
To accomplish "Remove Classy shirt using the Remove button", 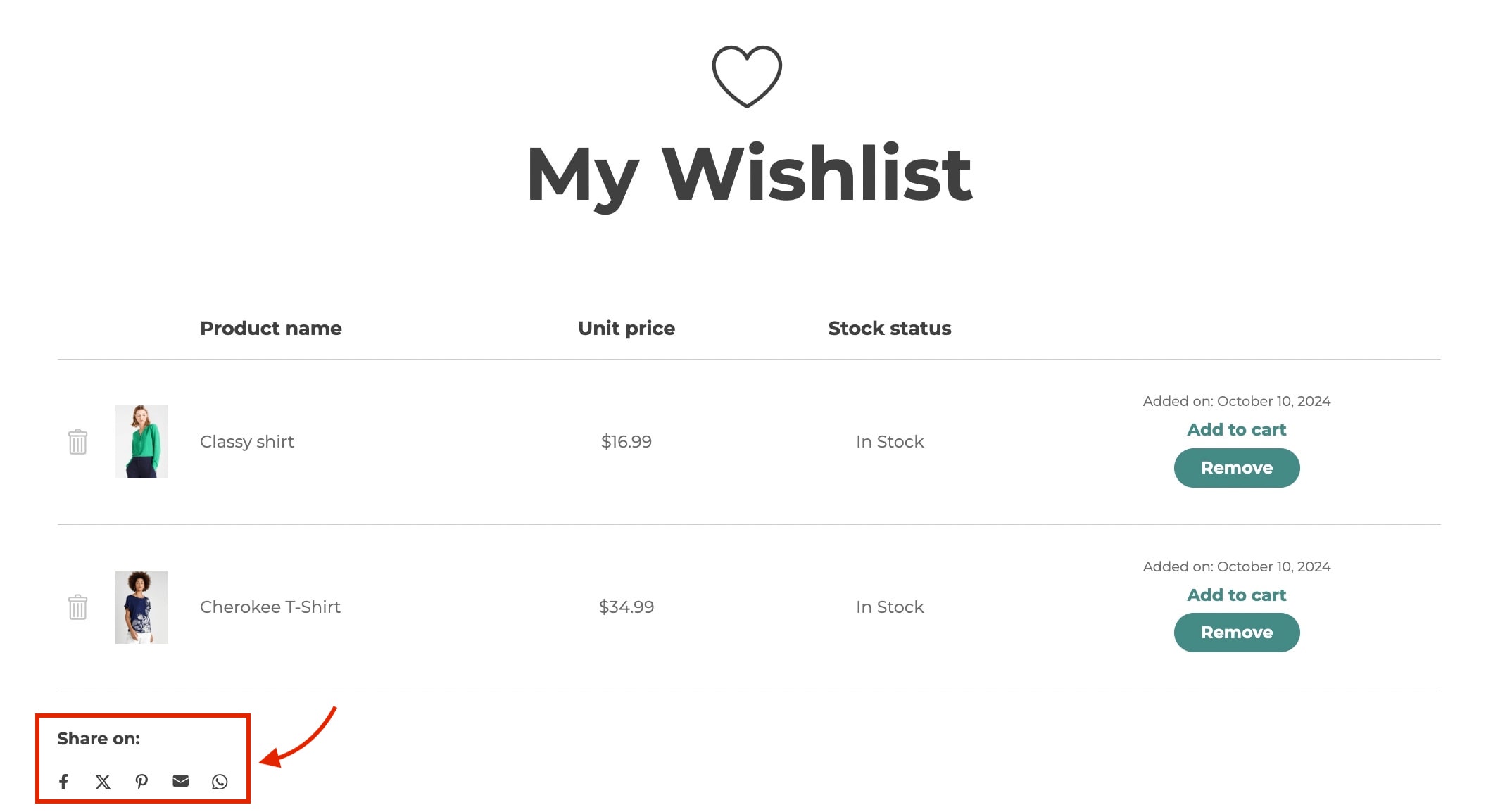I will tap(1237, 468).
